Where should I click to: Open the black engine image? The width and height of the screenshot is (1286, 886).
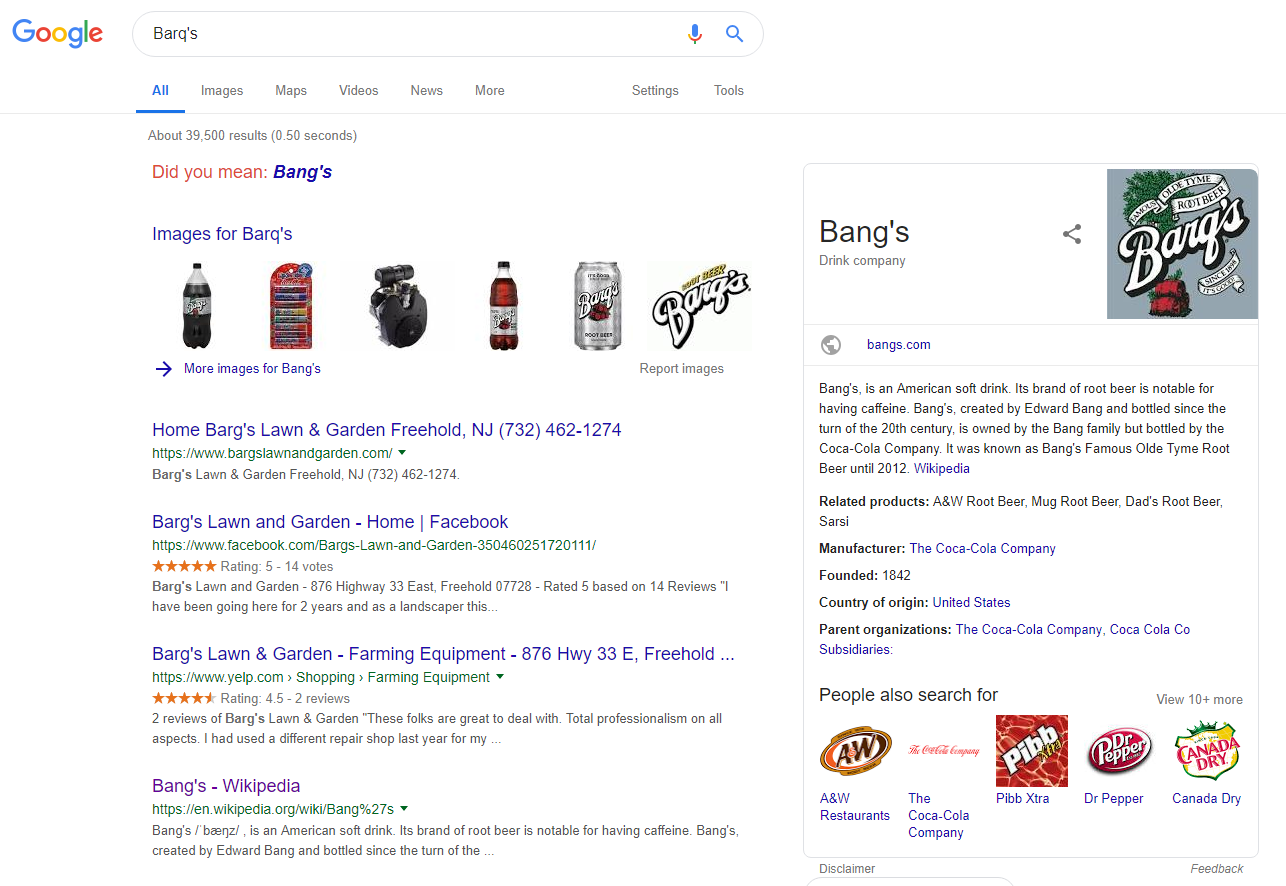[399, 306]
